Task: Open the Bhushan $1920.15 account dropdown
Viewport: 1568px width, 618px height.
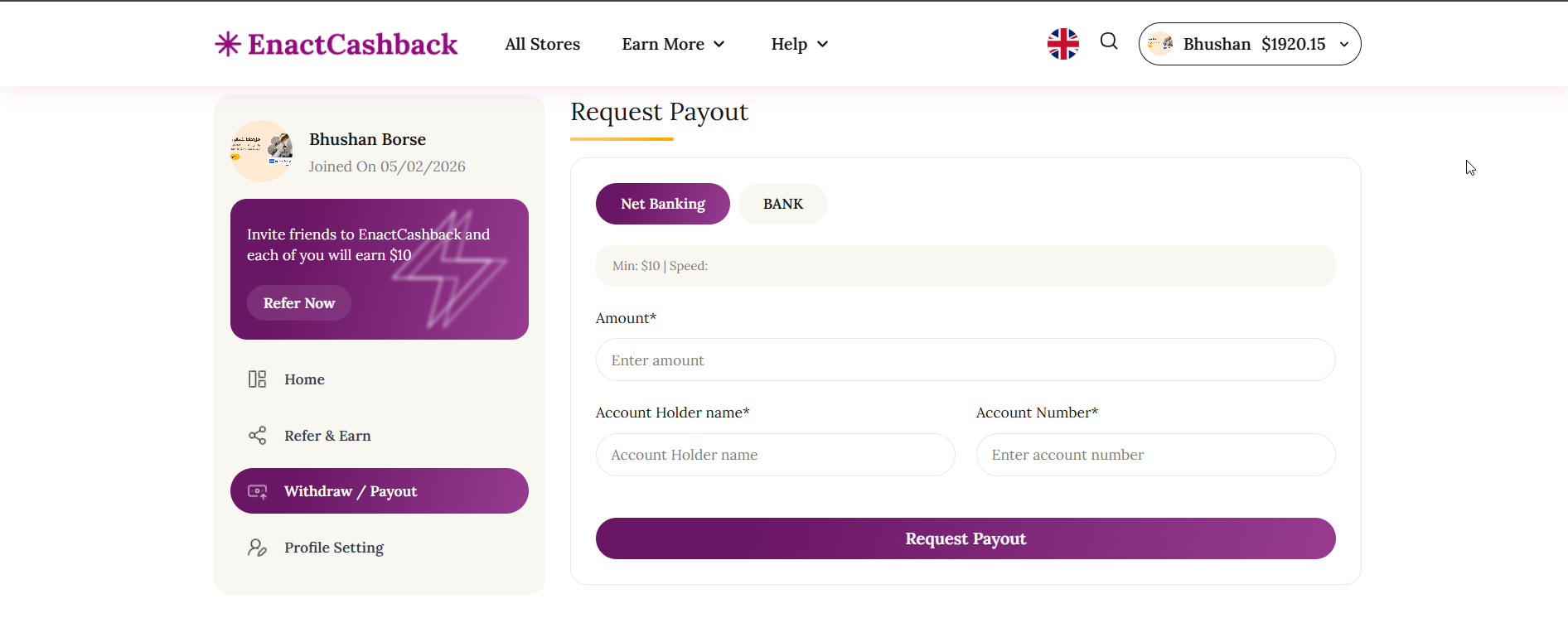Action: click(x=1343, y=44)
